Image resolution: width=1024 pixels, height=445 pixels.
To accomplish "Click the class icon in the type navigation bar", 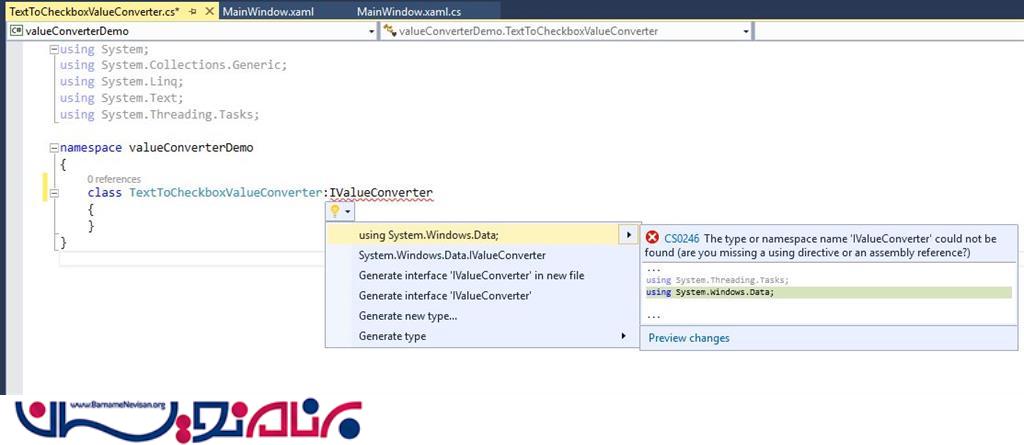I will click(389, 31).
